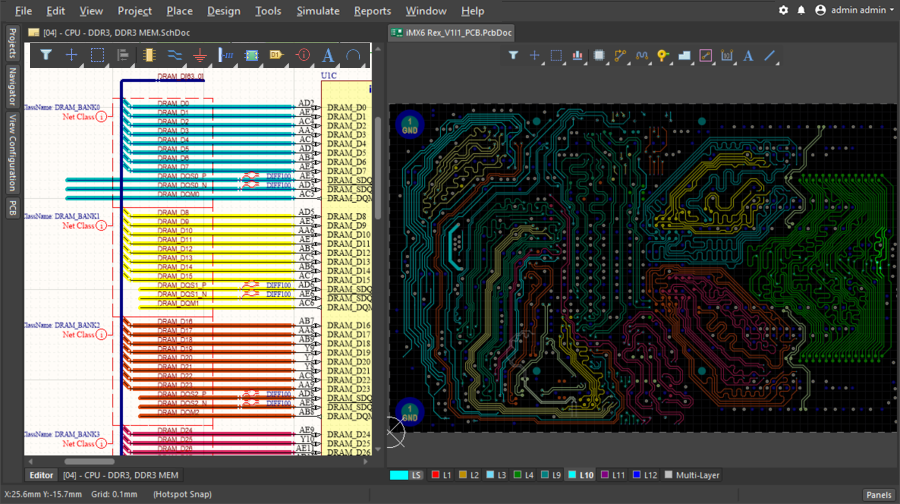
Task: Open the Window menu
Action: coord(426,11)
